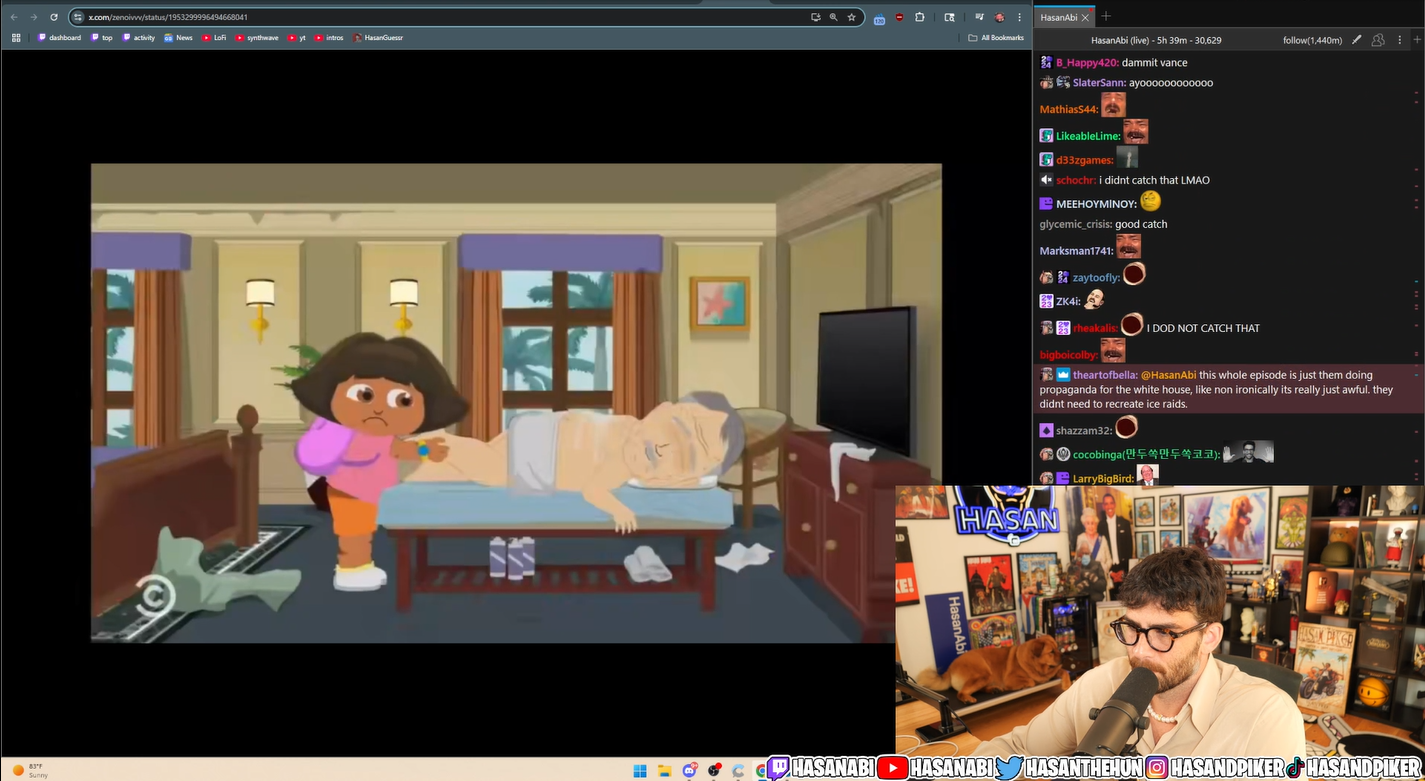1425x781 pixels.
Task: Click the South Park video player
Action: [516, 403]
